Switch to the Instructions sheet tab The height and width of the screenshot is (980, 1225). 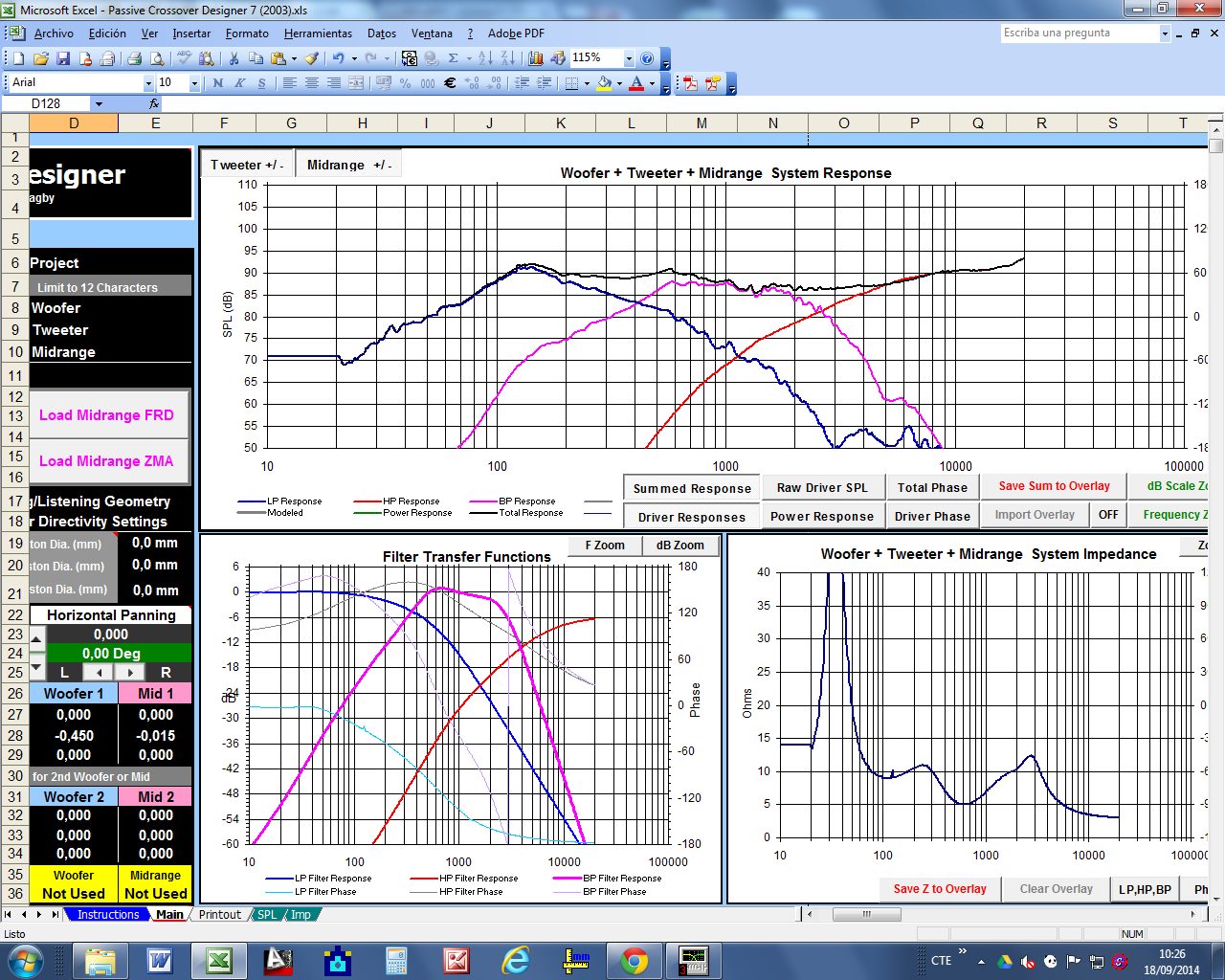coord(108,915)
